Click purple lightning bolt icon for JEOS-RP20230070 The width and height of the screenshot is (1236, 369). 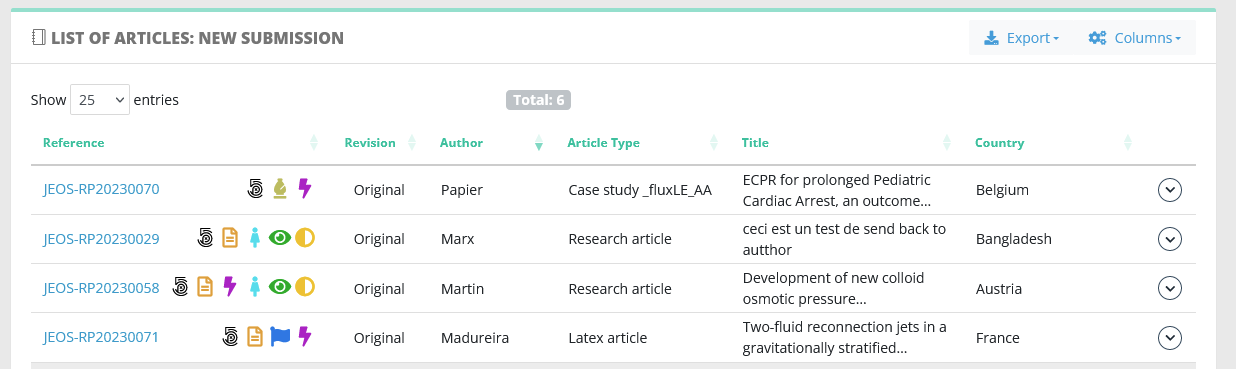305,188
